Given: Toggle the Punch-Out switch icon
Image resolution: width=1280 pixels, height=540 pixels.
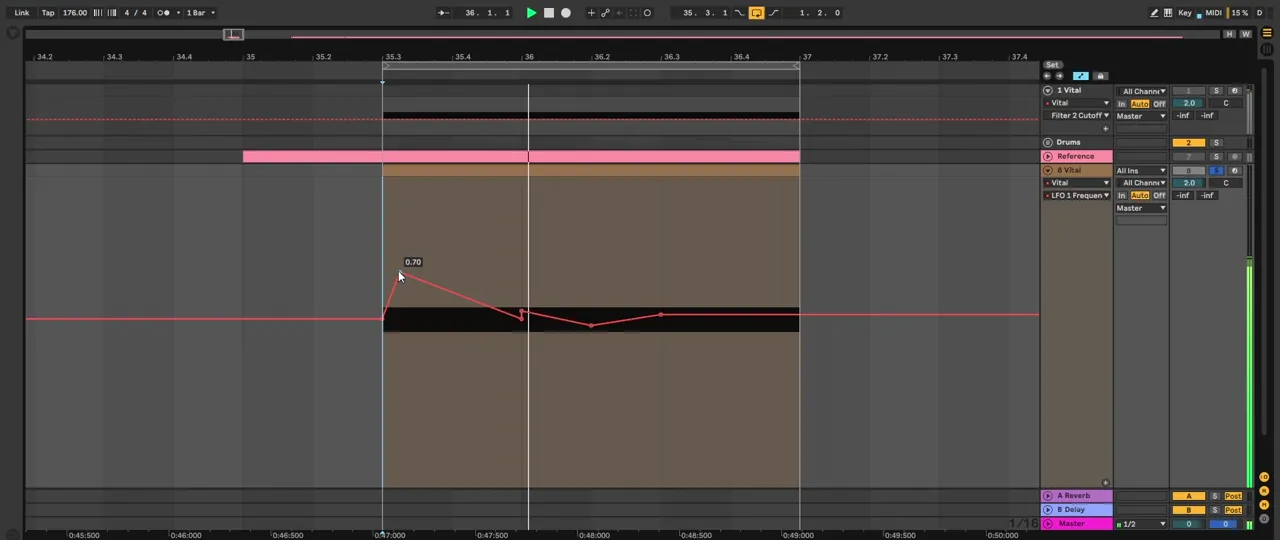Looking at the screenshot, I should pos(773,13).
